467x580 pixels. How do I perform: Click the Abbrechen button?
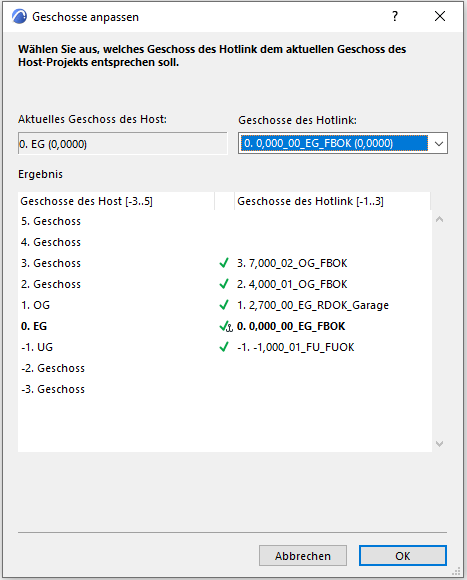click(303, 556)
